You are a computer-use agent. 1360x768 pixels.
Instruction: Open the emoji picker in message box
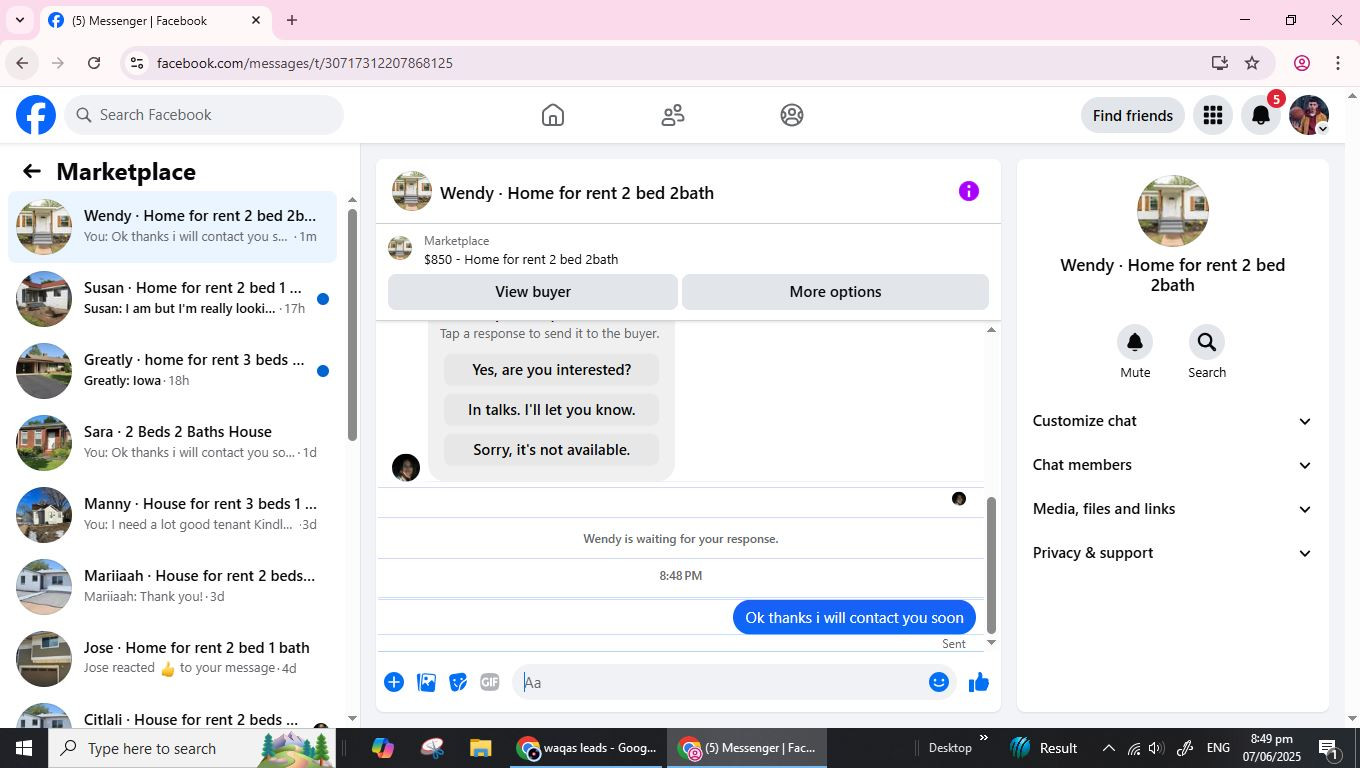tap(938, 682)
